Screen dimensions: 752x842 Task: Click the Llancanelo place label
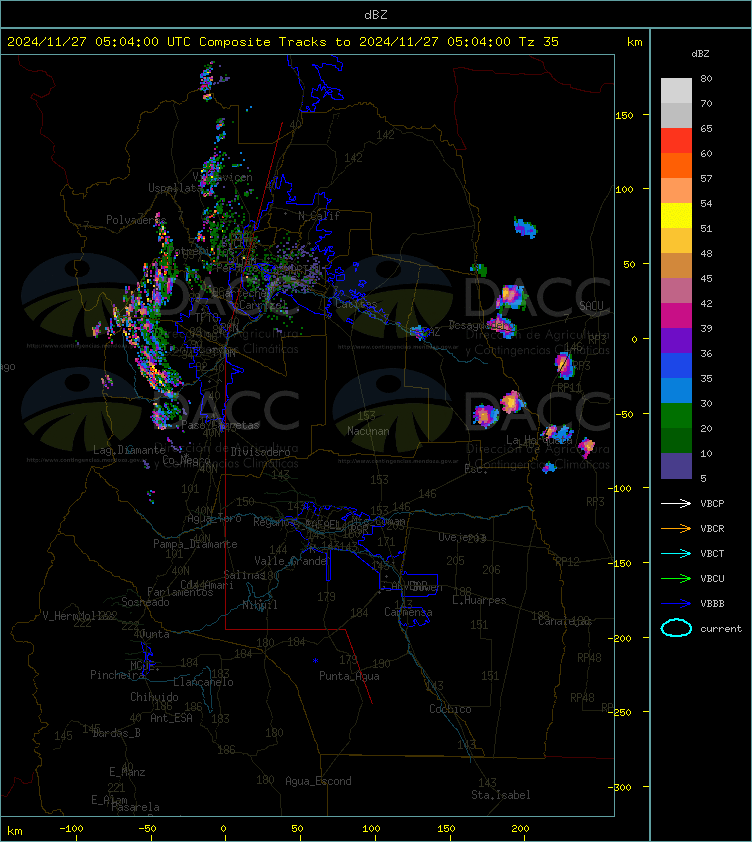[203, 682]
